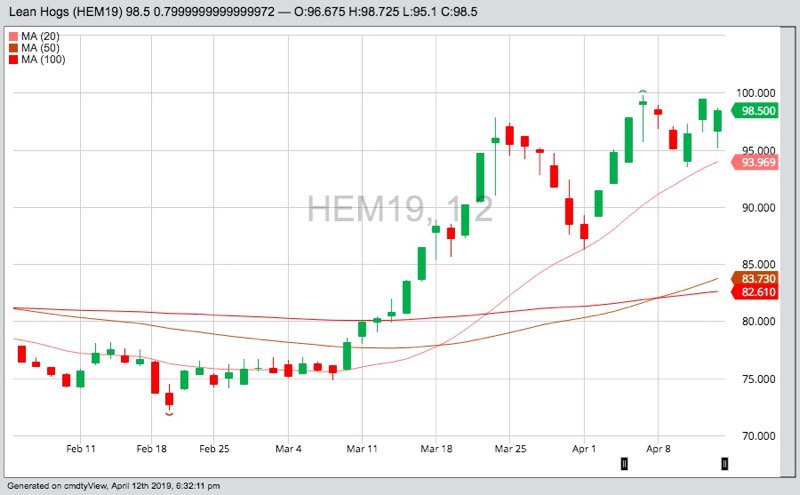The width and height of the screenshot is (800, 495).
Task: Click the Feb 11 date label
Action: pyautogui.click(x=81, y=449)
